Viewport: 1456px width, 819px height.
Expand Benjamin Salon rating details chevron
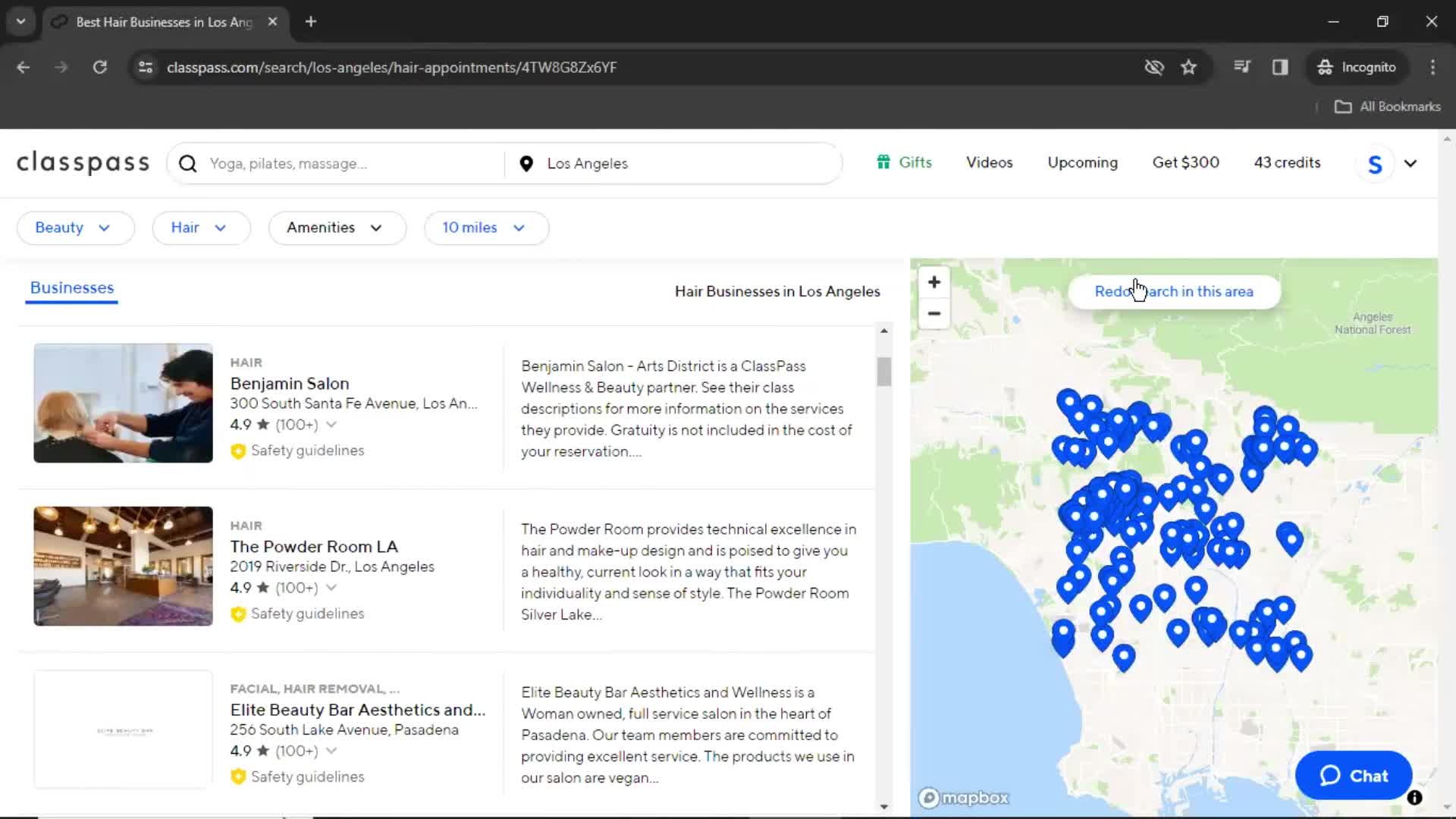[x=331, y=425]
